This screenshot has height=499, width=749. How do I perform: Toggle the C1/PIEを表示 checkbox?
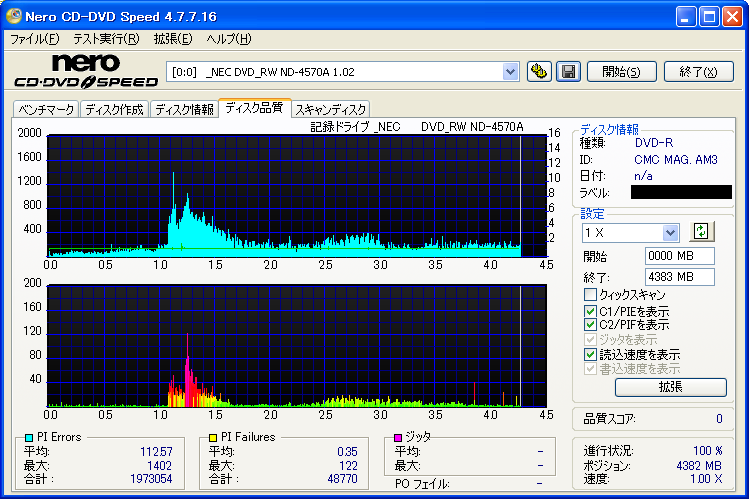coord(590,311)
